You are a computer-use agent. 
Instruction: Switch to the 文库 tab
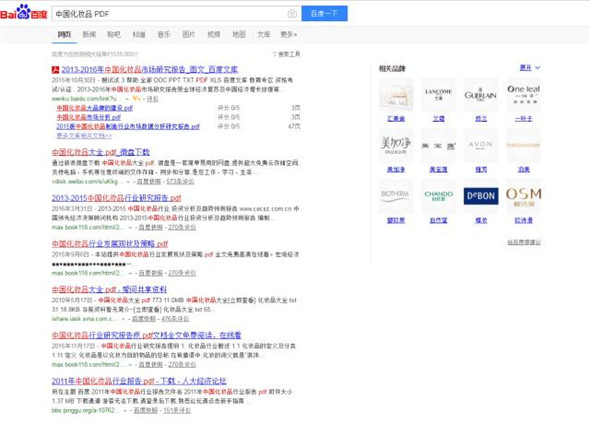coord(263,34)
